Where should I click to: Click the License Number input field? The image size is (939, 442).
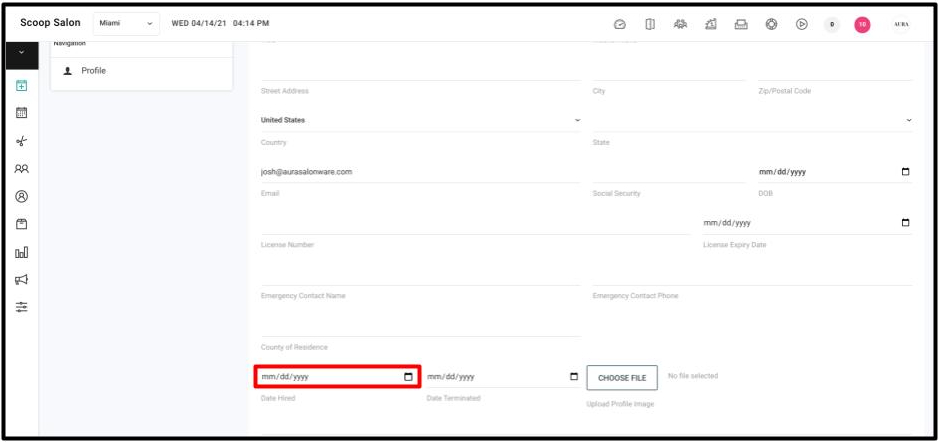pos(476,223)
